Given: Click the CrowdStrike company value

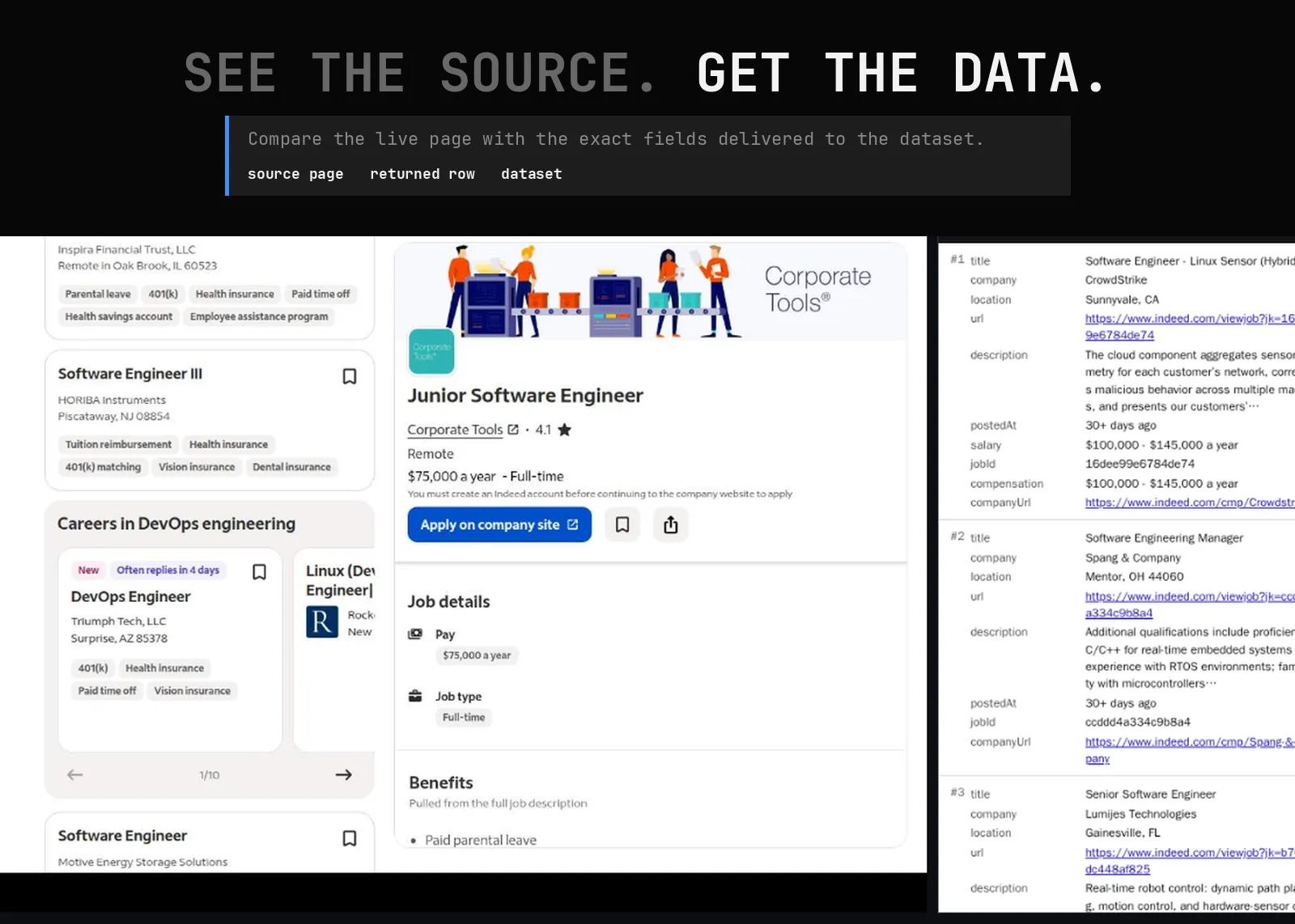Looking at the screenshot, I should [x=1116, y=280].
